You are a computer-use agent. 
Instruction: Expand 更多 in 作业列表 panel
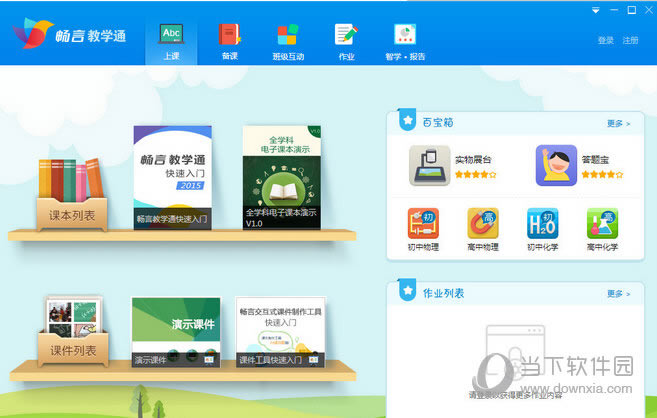point(618,294)
